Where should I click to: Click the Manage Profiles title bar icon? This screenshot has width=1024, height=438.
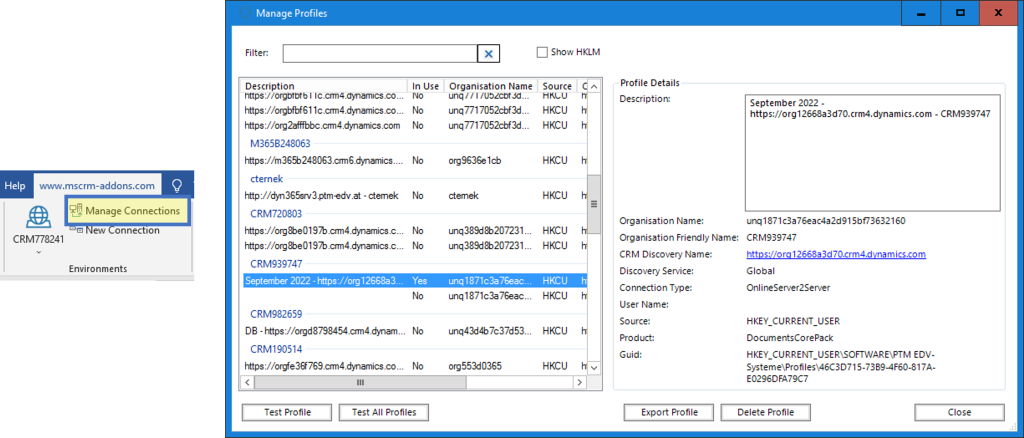(x=244, y=13)
